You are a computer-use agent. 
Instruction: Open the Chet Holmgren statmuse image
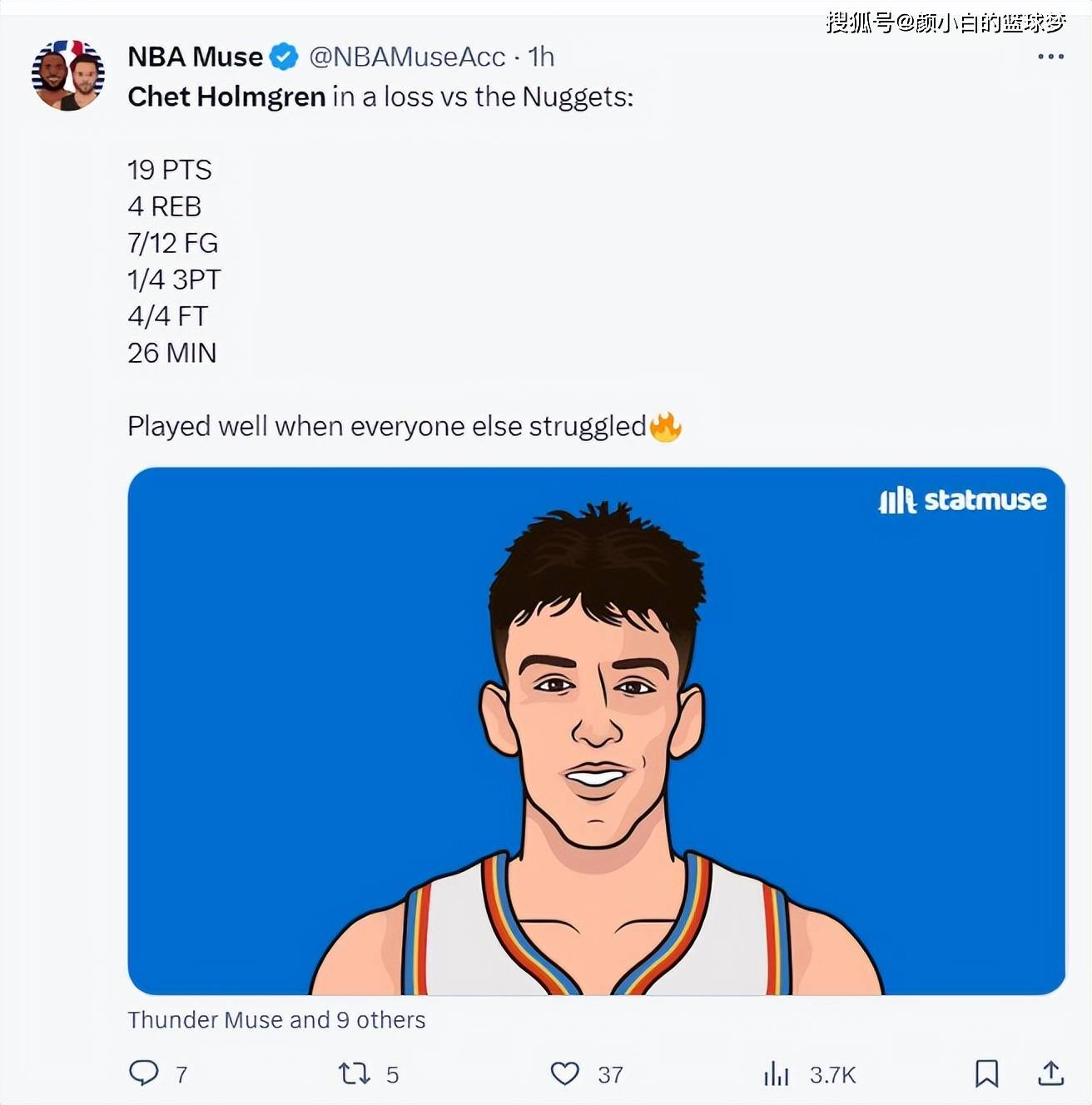pyautogui.click(x=596, y=731)
